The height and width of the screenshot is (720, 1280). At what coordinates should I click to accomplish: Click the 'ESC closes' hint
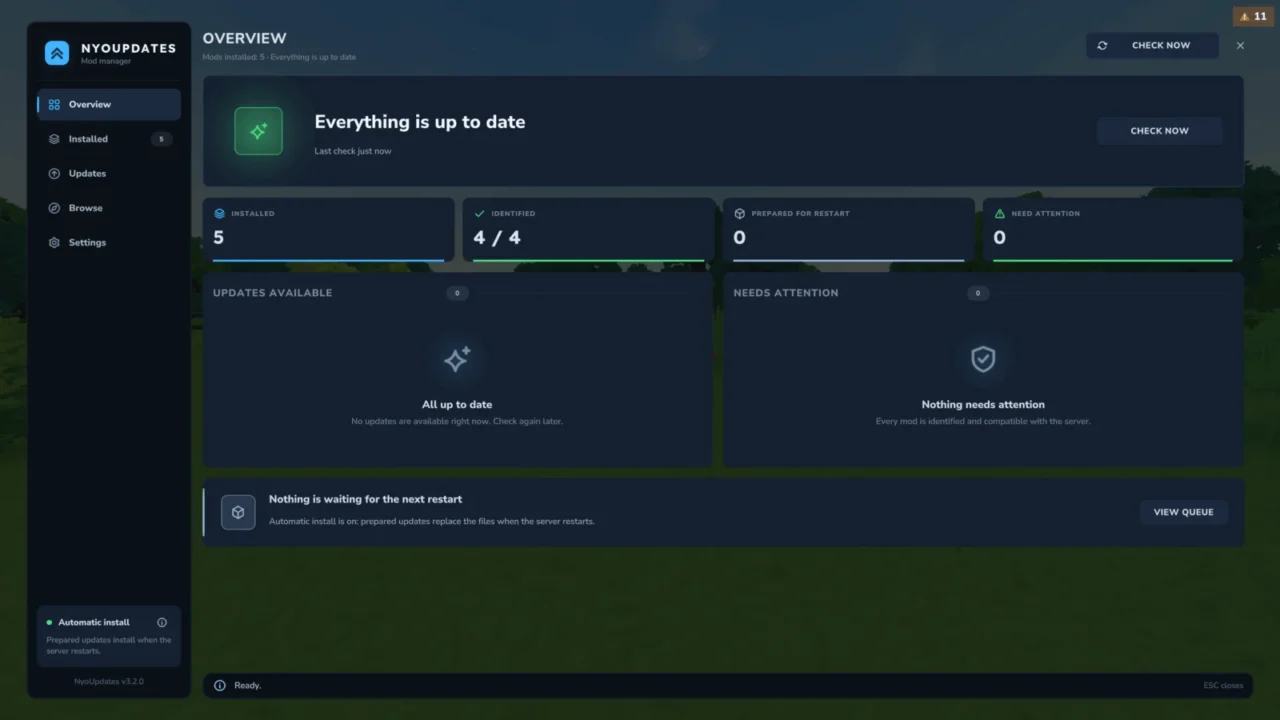1223,685
